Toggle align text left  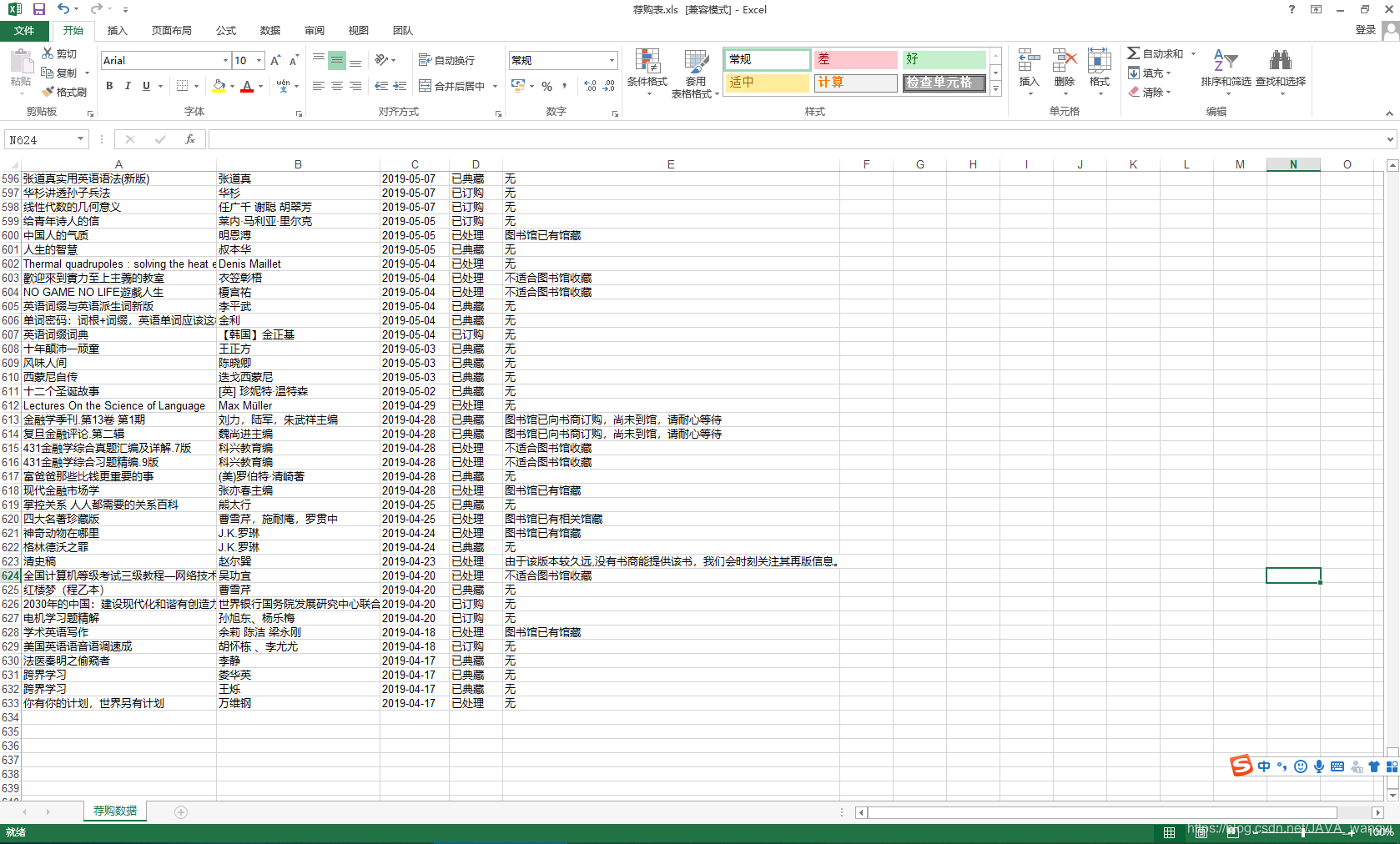(319, 86)
